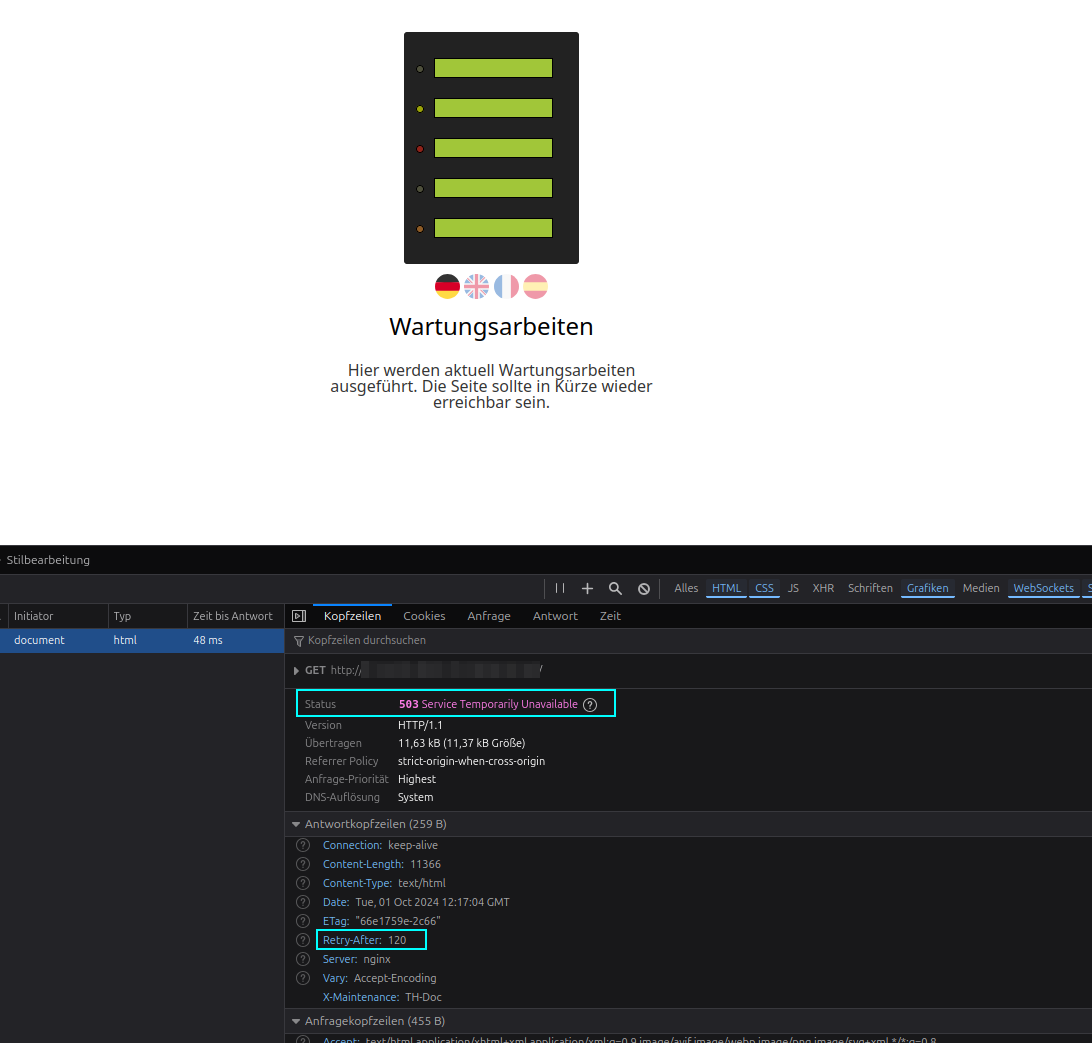Expand the GET request details
Screen dimensions: 1092x1043
[296, 670]
